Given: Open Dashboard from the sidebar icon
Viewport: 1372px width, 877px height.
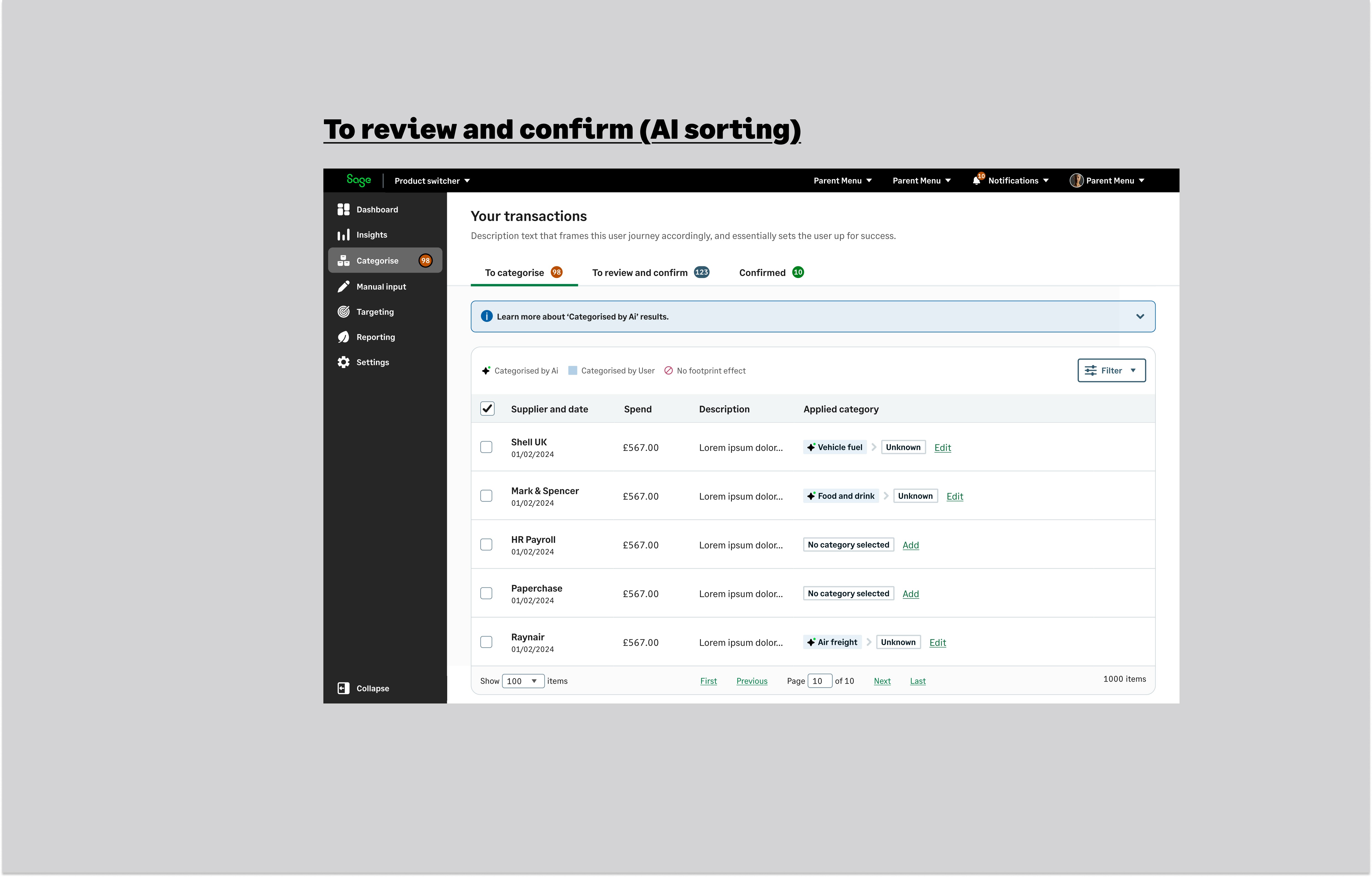Looking at the screenshot, I should pyautogui.click(x=343, y=209).
